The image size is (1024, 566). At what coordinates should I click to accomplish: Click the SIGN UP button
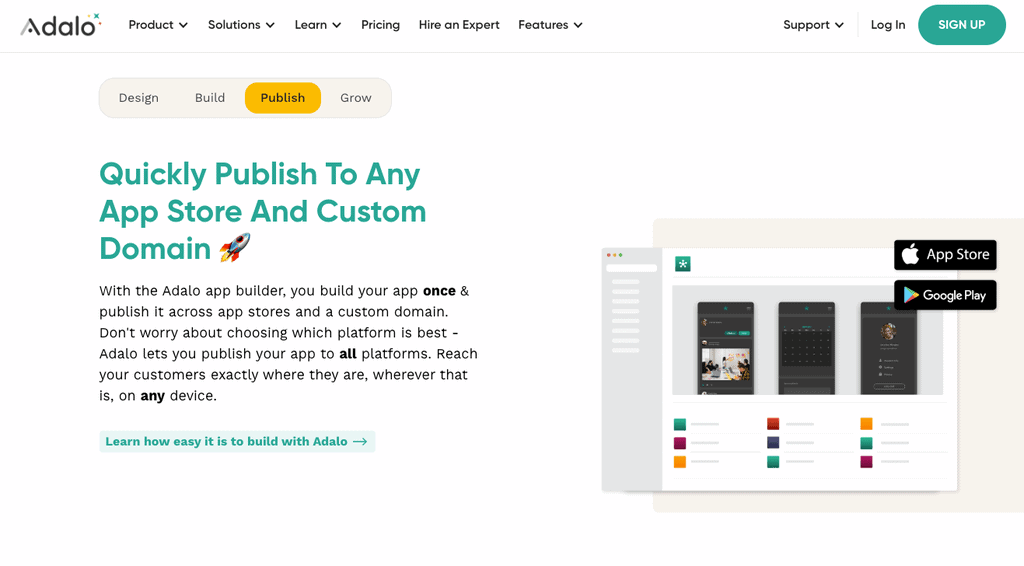[x=961, y=25]
